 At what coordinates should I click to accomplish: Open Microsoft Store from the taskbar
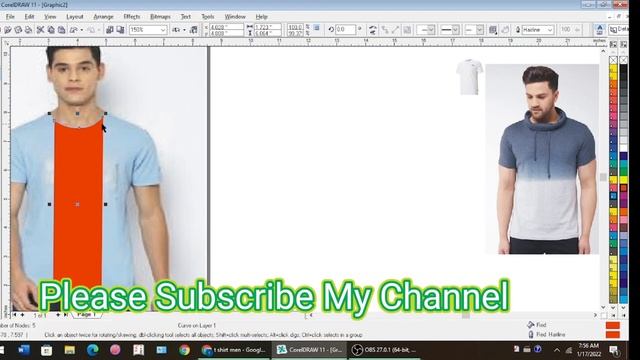(x=47, y=350)
